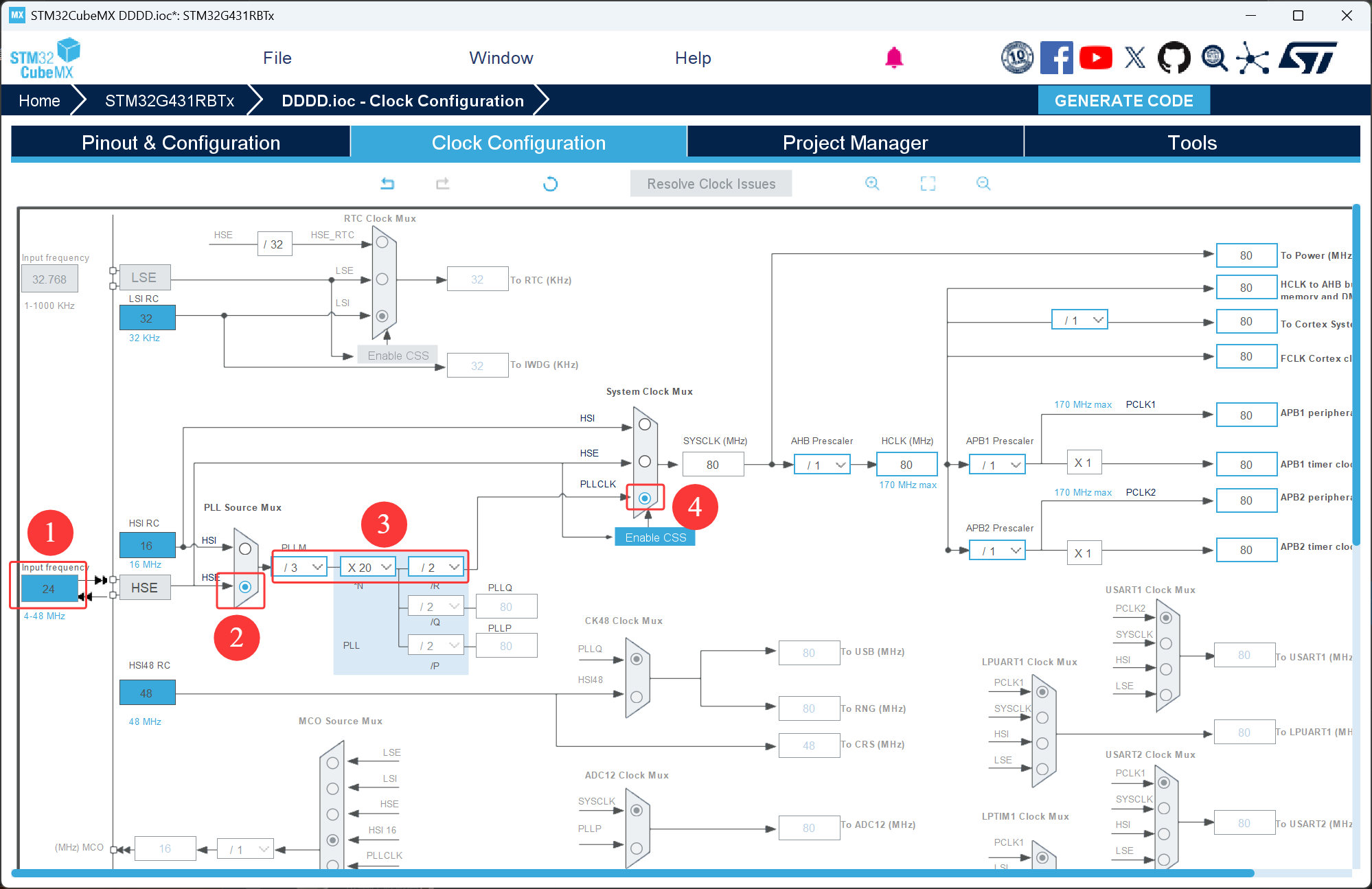The width and height of the screenshot is (1372, 889).
Task: Open the red notification bell
Action: click(x=893, y=58)
